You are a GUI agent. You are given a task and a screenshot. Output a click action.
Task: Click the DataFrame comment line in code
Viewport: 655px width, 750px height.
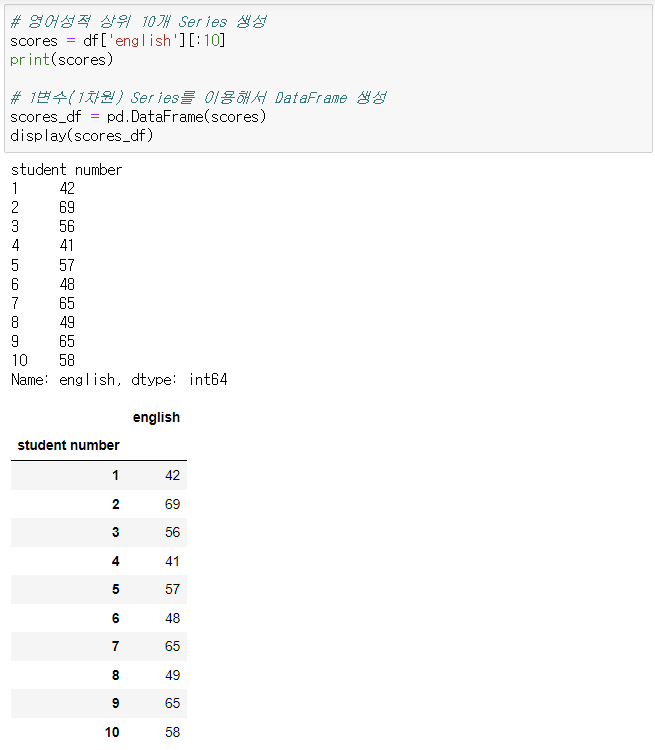[x=198, y=98]
